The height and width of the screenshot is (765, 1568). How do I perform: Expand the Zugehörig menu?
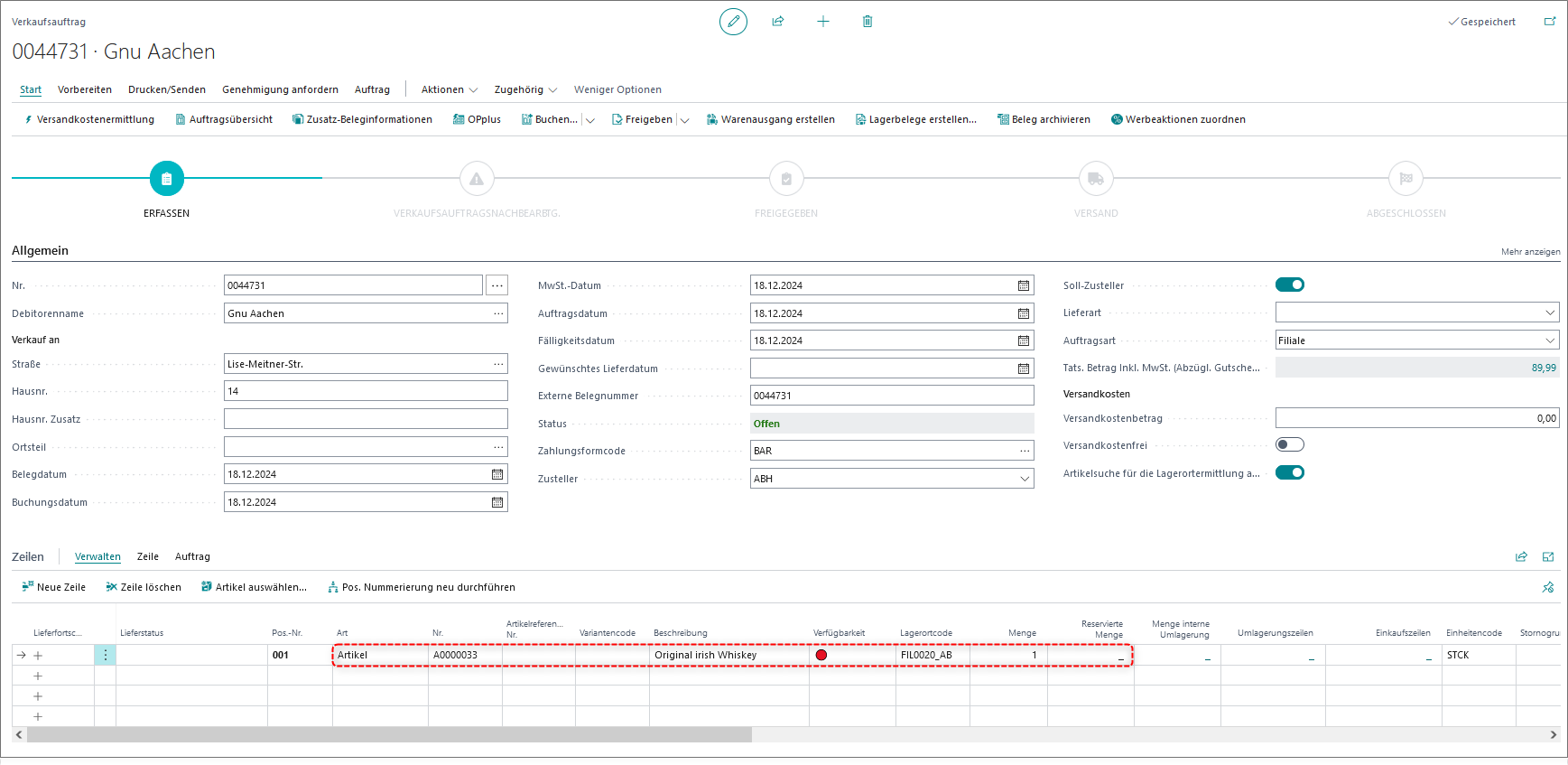(525, 89)
